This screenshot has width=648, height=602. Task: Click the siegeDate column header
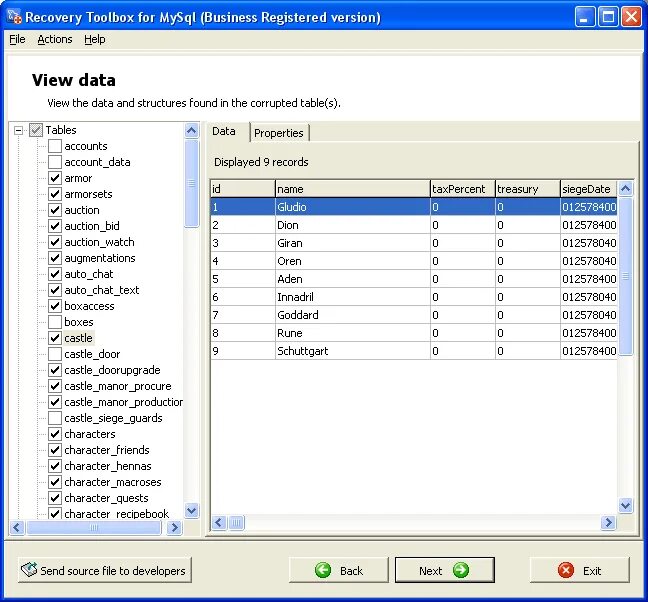pyautogui.click(x=589, y=189)
